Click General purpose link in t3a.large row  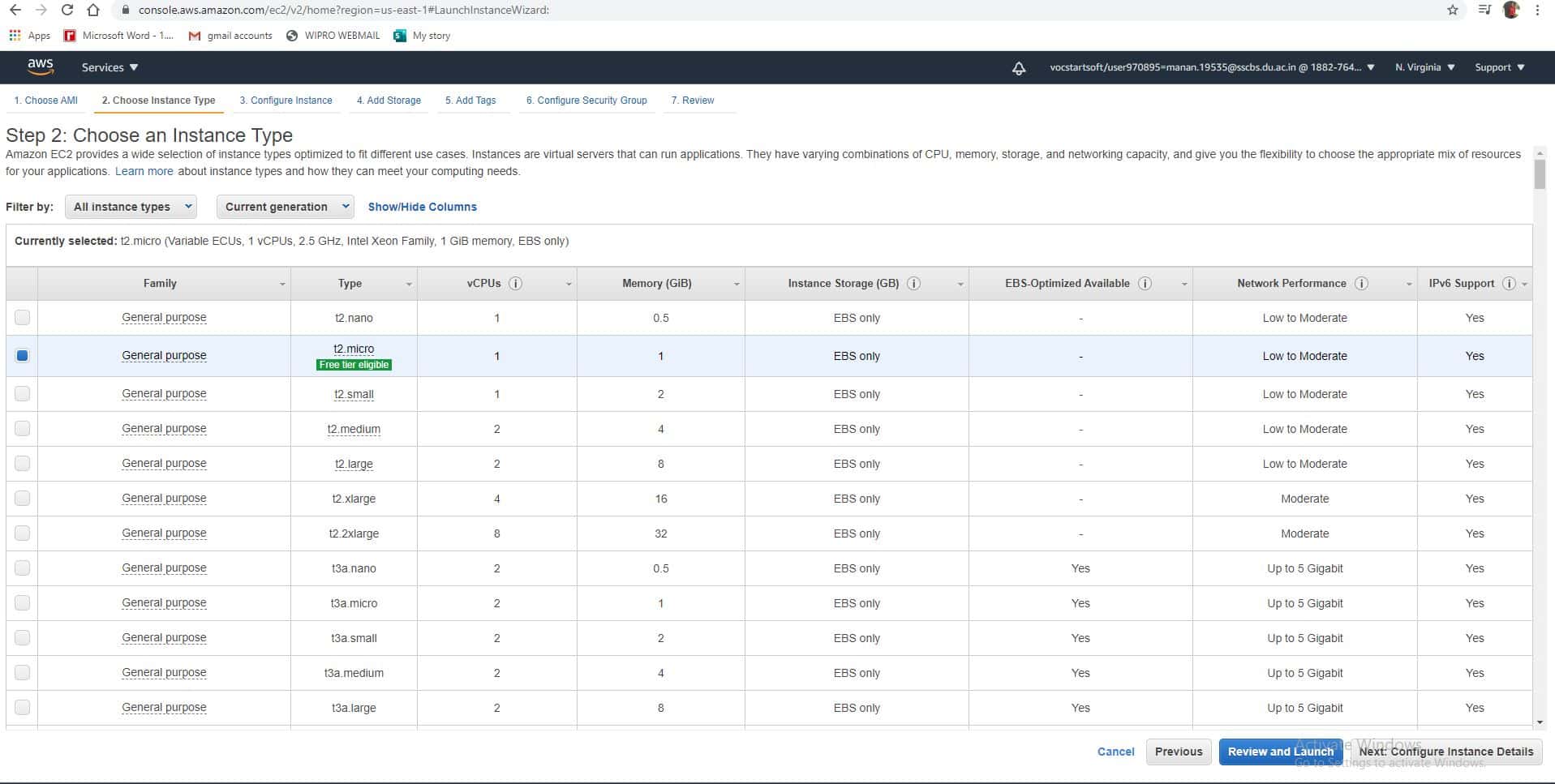click(x=164, y=707)
